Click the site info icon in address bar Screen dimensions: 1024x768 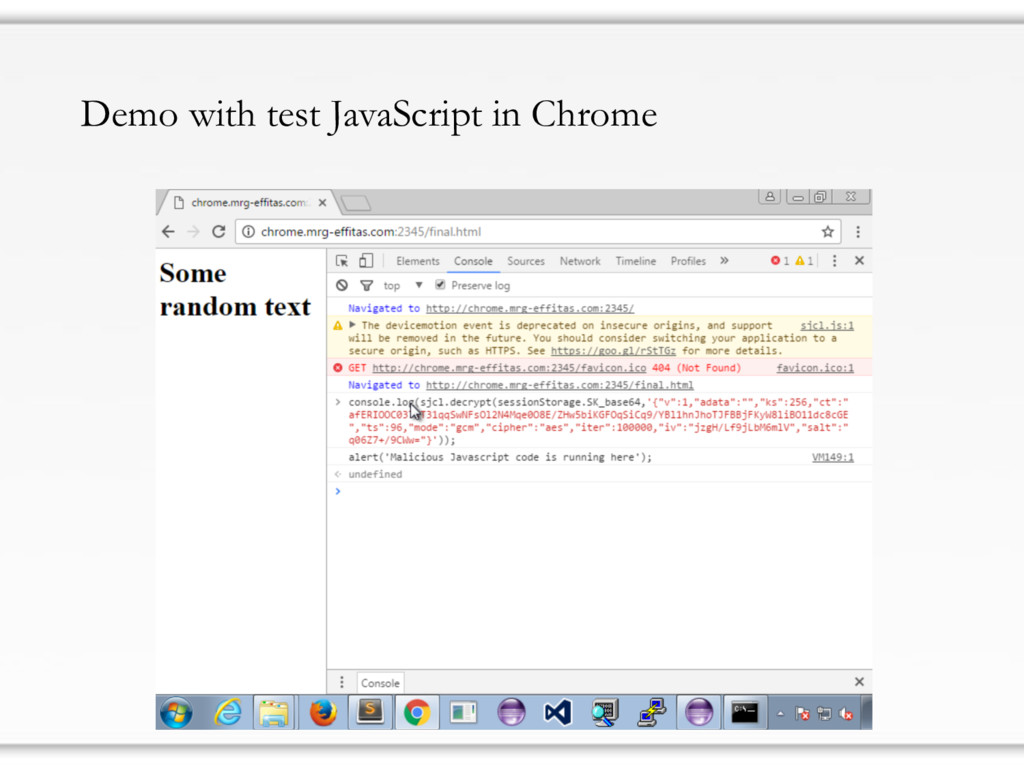coord(249,232)
